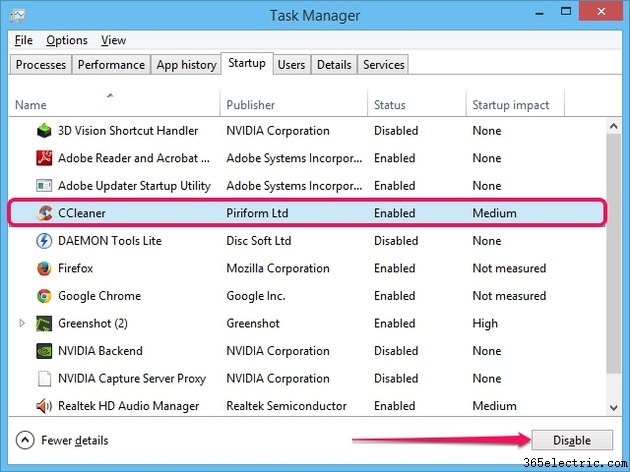Click CCleaner's Medium startup impact value
Screen dimensions: 630x472
pyautogui.click(x=495, y=213)
